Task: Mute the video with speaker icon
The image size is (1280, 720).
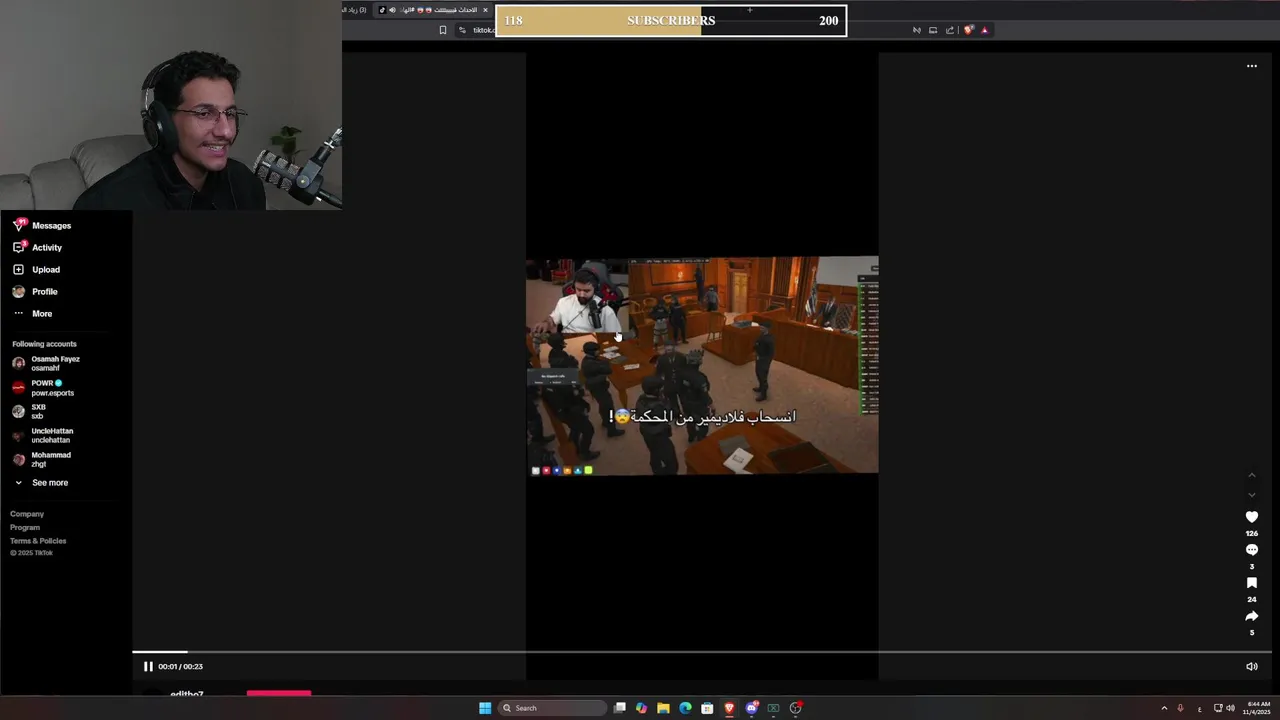Action: 1251,666
